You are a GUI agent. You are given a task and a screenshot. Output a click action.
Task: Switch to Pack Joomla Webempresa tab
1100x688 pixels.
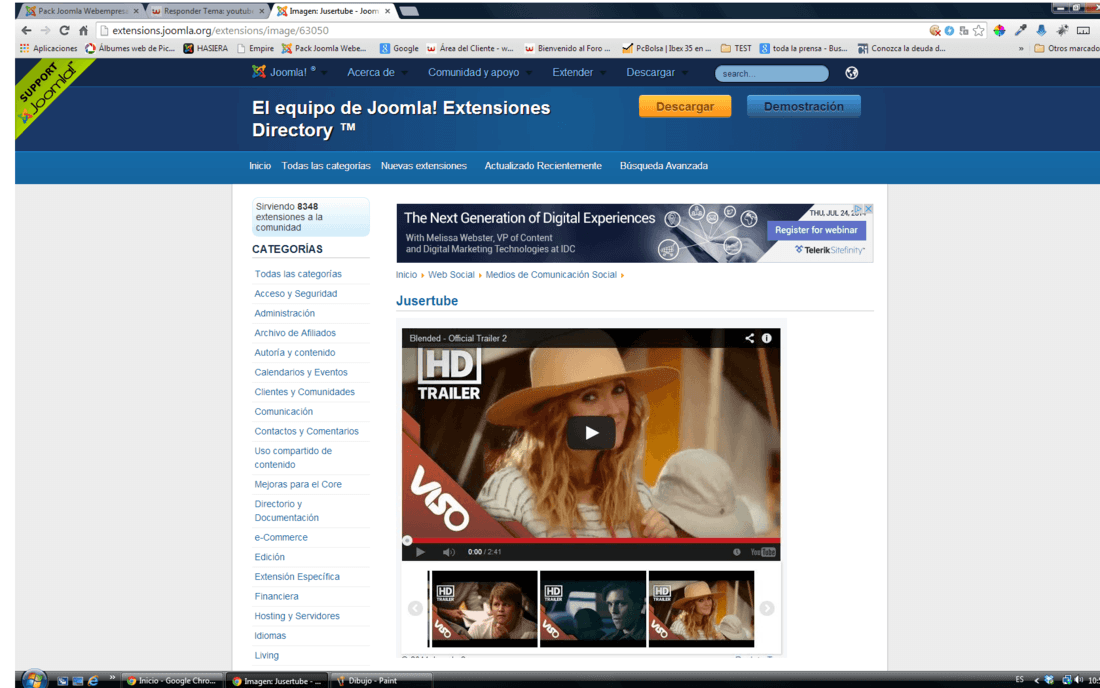point(83,11)
